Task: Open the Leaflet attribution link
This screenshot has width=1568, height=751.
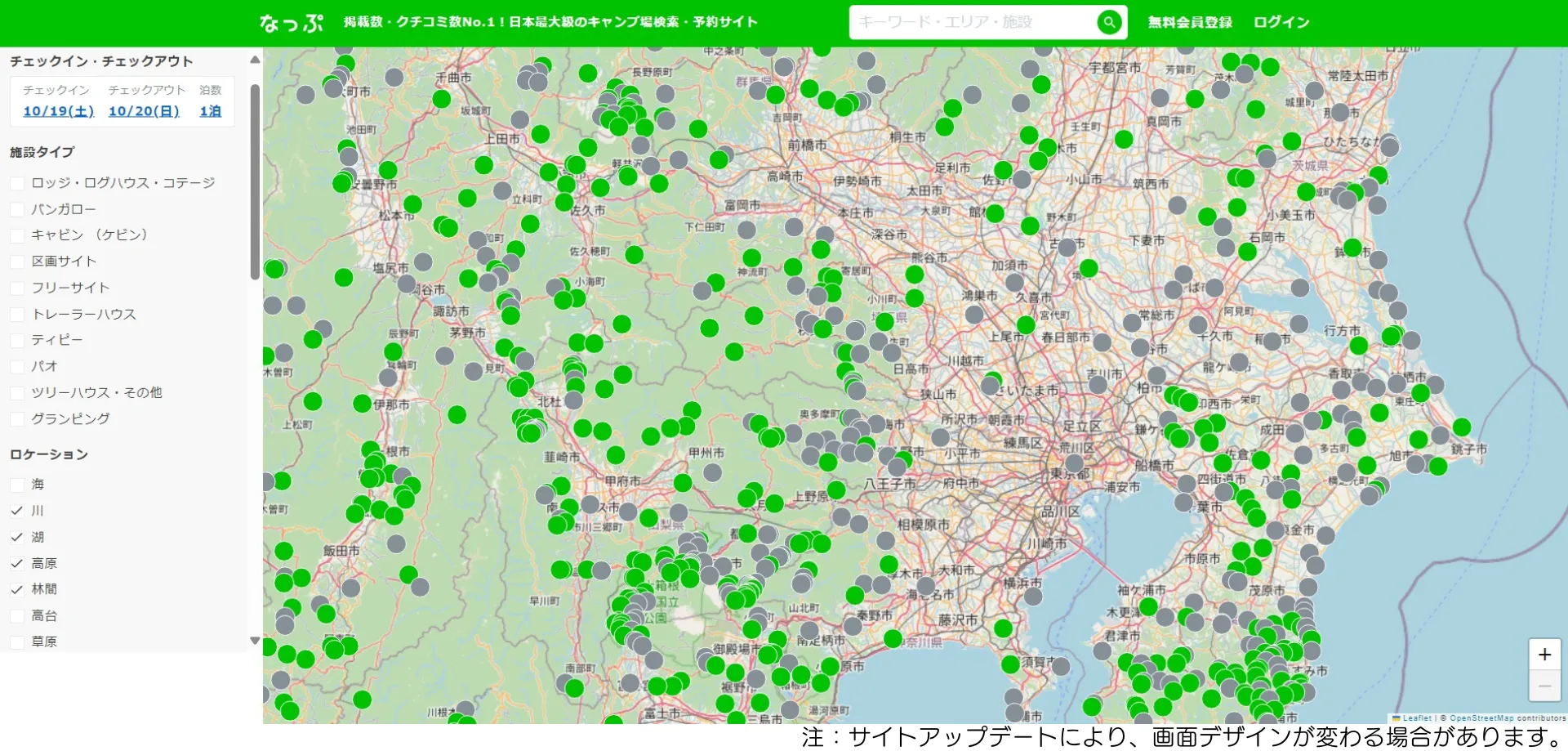Action: coord(1416,718)
